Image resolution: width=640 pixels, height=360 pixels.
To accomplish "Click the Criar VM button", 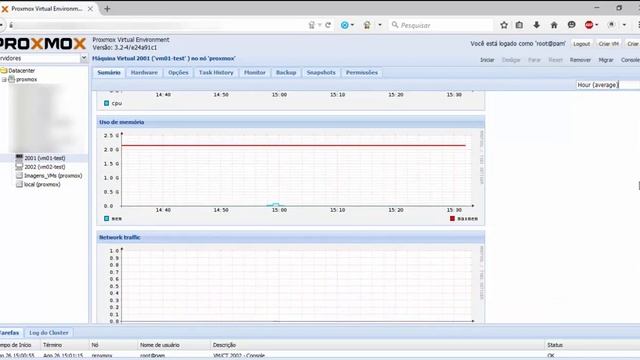I will pos(609,44).
